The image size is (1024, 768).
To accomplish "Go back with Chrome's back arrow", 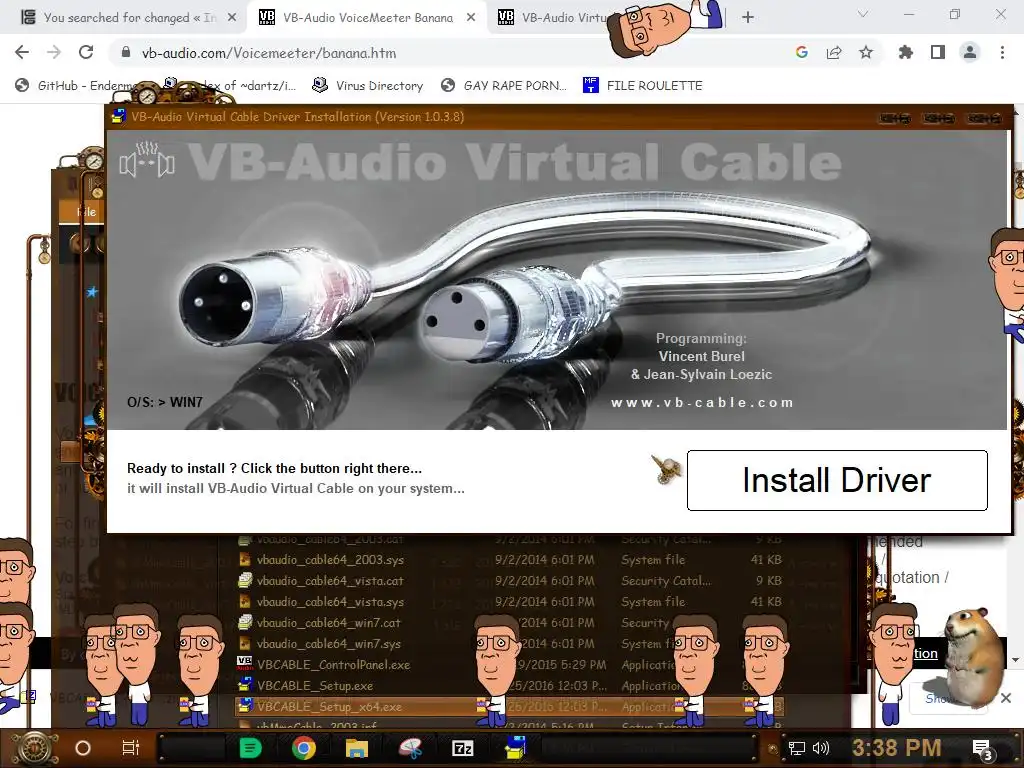I will [22, 52].
